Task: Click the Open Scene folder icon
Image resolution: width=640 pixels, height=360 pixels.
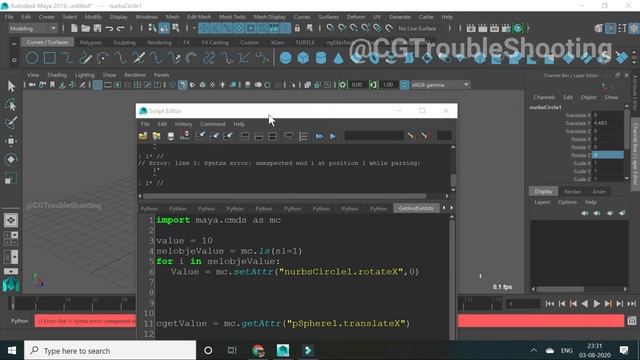Action: click(85, 28)
